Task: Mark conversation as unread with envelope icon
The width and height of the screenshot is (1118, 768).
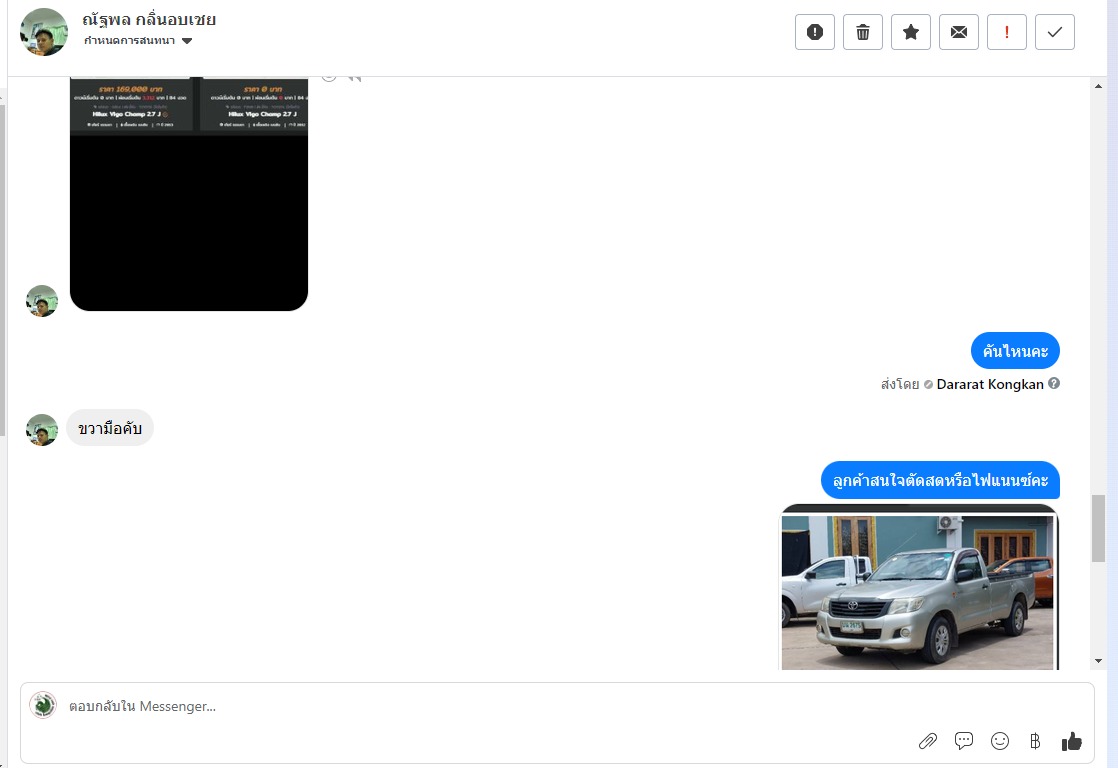Action: tap(959, 32)
